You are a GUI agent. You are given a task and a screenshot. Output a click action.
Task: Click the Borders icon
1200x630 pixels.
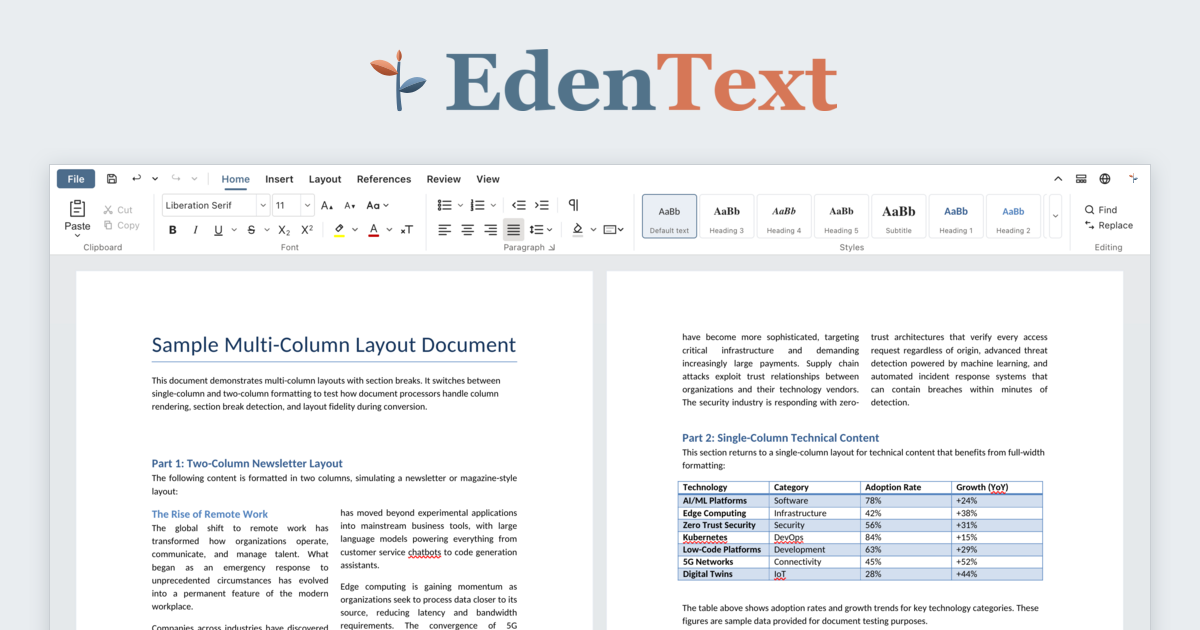[x=610, y=230]
